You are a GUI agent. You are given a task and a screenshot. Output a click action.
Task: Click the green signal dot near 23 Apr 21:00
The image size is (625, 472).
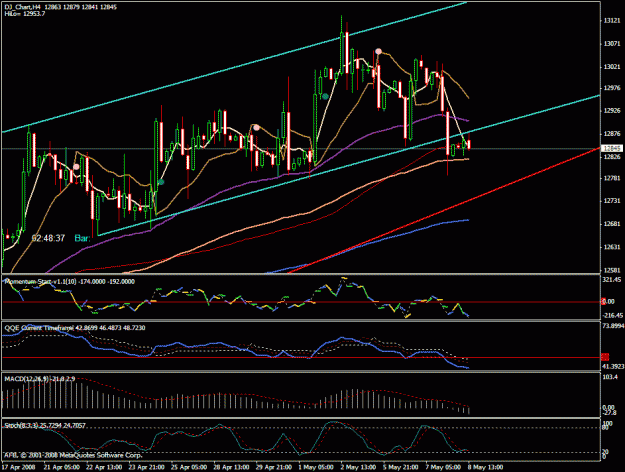point(161,182)
